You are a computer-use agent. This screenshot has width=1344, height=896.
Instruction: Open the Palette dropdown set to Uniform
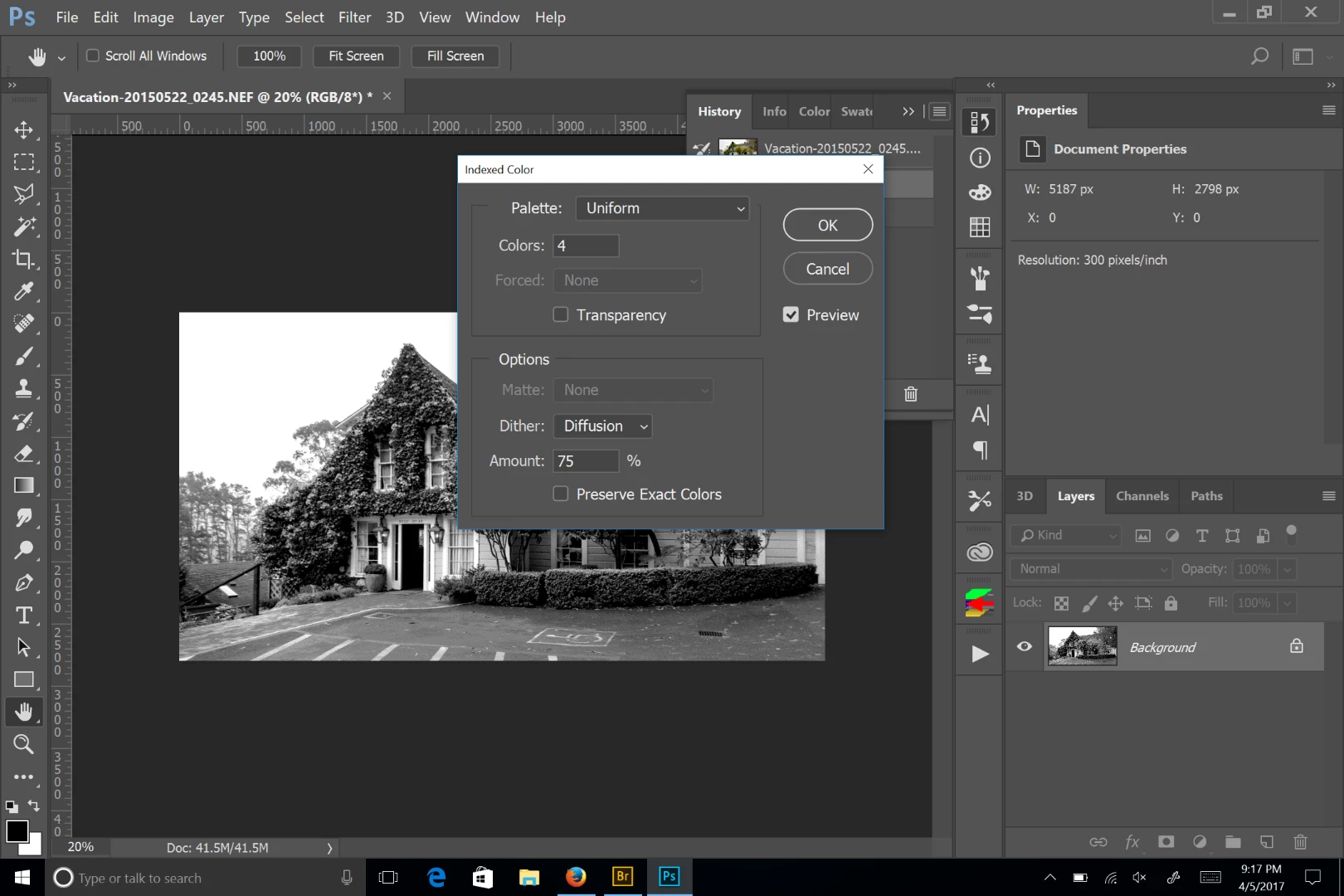pyautogui.click(x=663, y=208)
